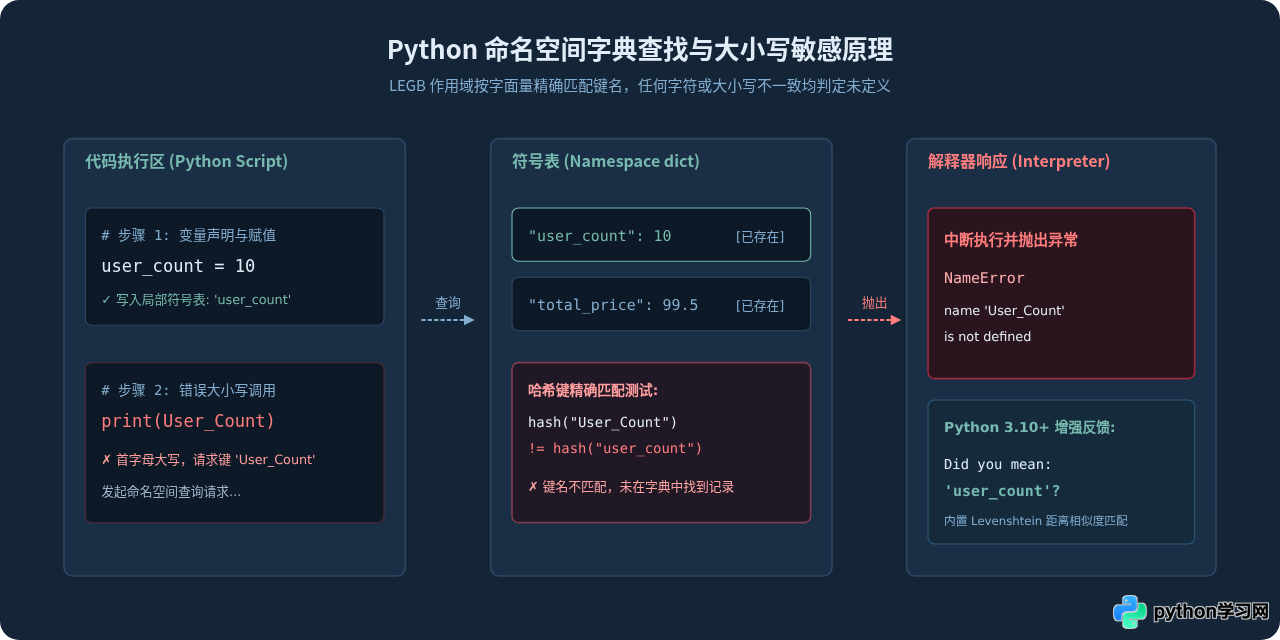Select the line hash("User_Count")
This screenshot has height=640, width=1280.
click(603, 422)
